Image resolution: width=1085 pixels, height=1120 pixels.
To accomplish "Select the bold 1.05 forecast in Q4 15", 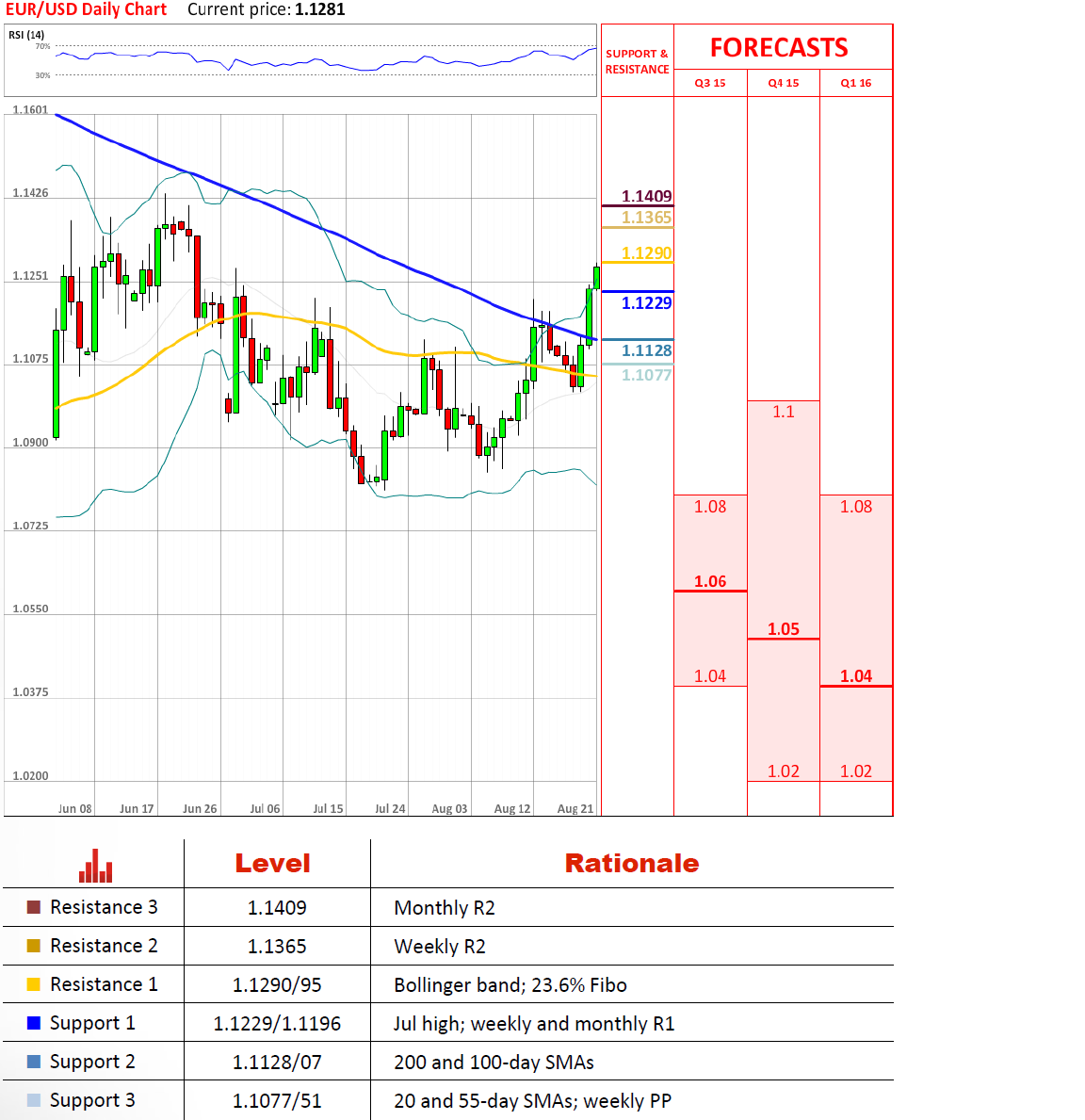I will (783, 628).
